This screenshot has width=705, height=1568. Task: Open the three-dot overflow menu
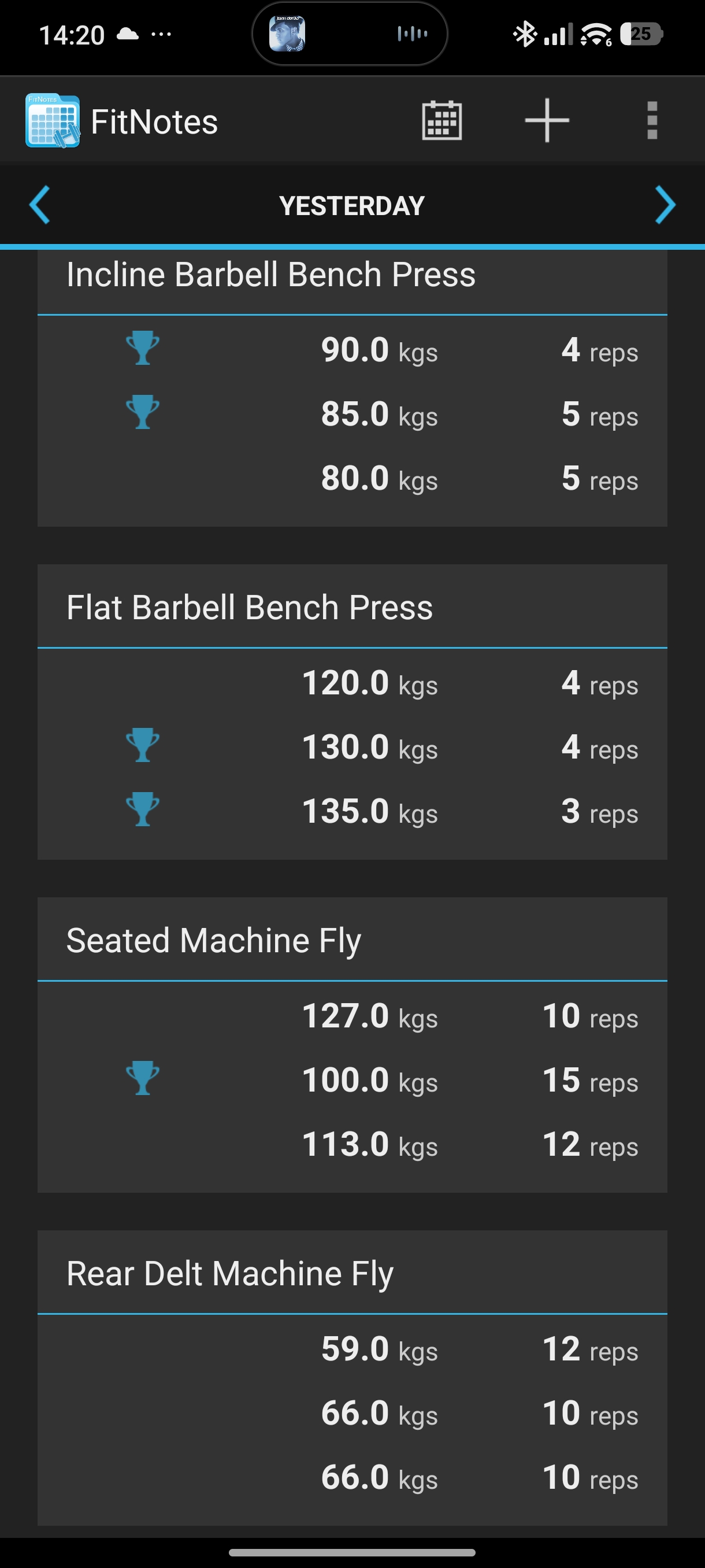[x=651, y=120]
